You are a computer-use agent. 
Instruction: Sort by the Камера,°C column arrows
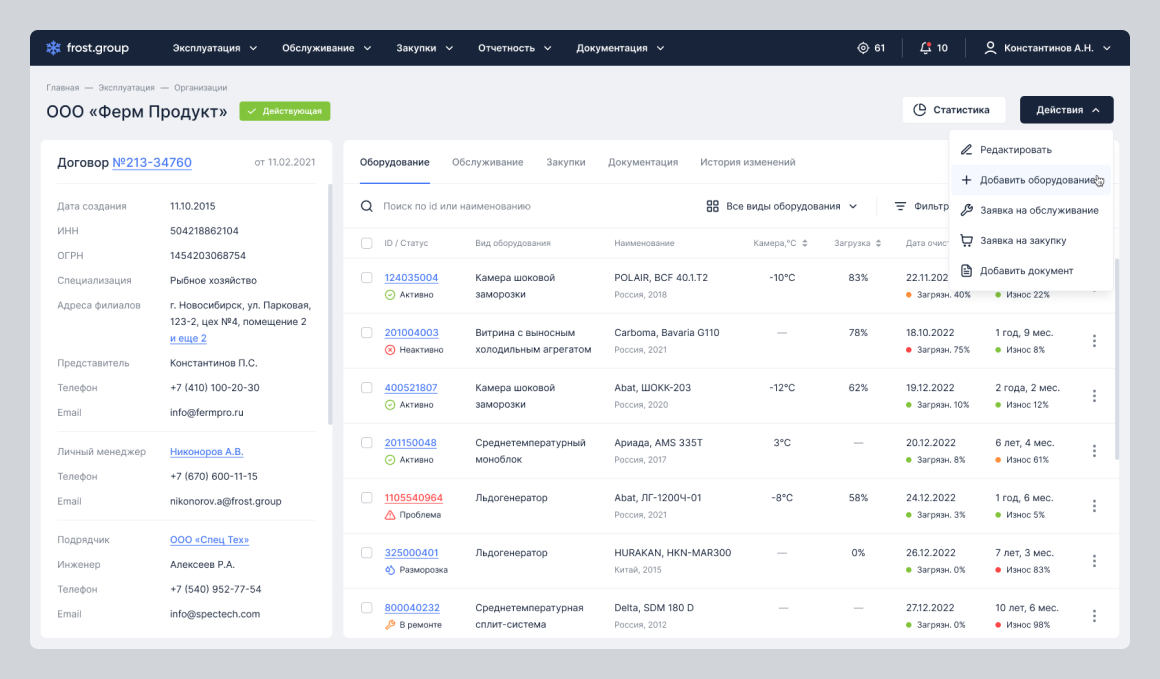805,243
